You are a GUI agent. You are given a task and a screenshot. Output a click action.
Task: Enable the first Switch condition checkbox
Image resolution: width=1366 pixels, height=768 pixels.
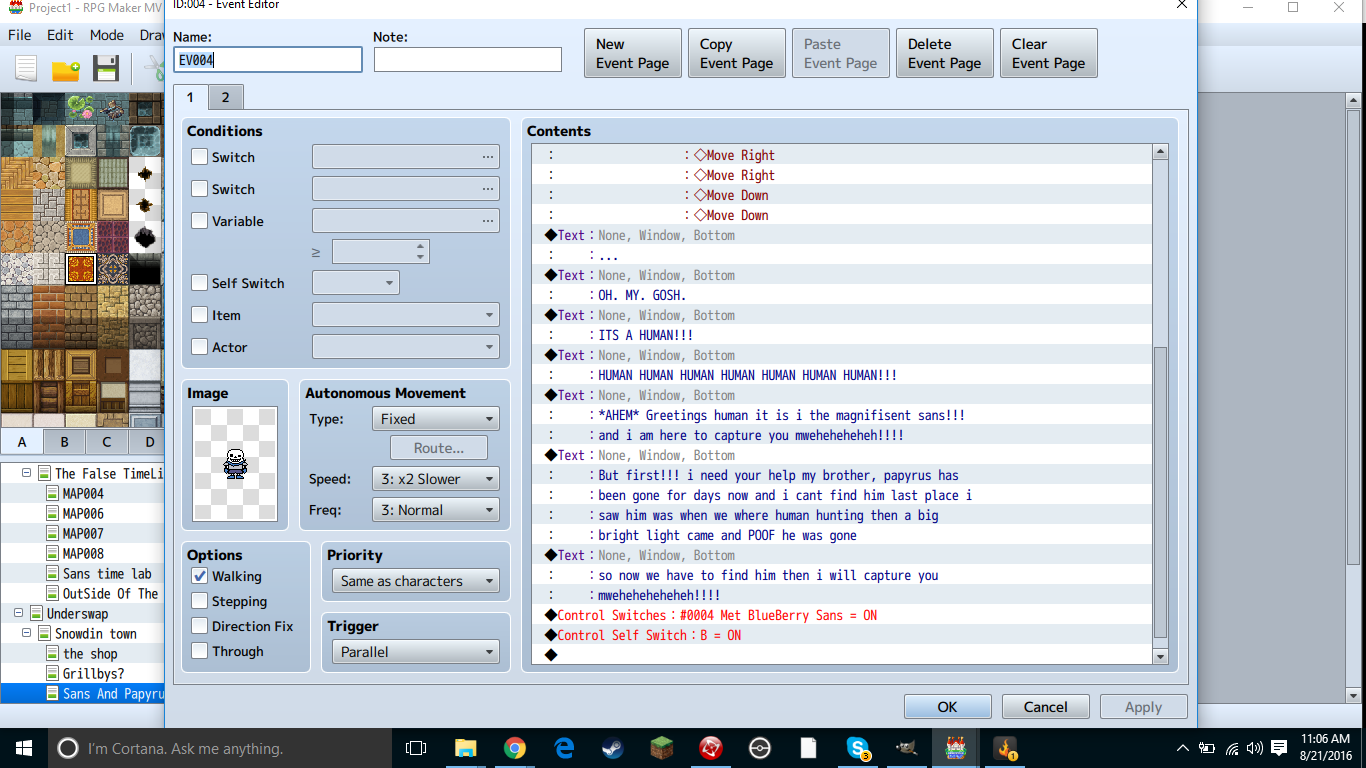pyautogui.click(x=199, y=157)
